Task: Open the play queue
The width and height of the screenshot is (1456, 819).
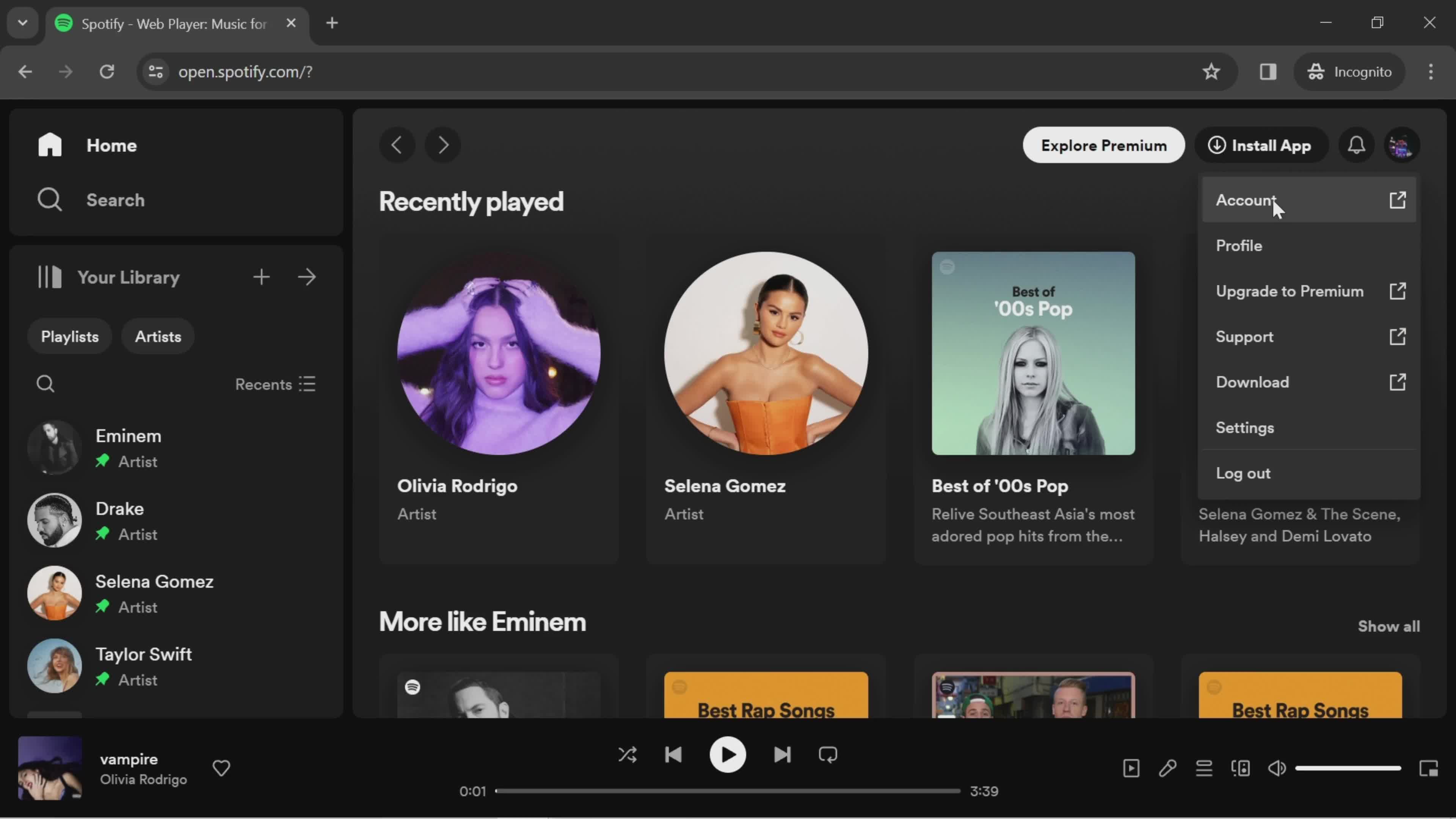Action: tap(1204, 768)
